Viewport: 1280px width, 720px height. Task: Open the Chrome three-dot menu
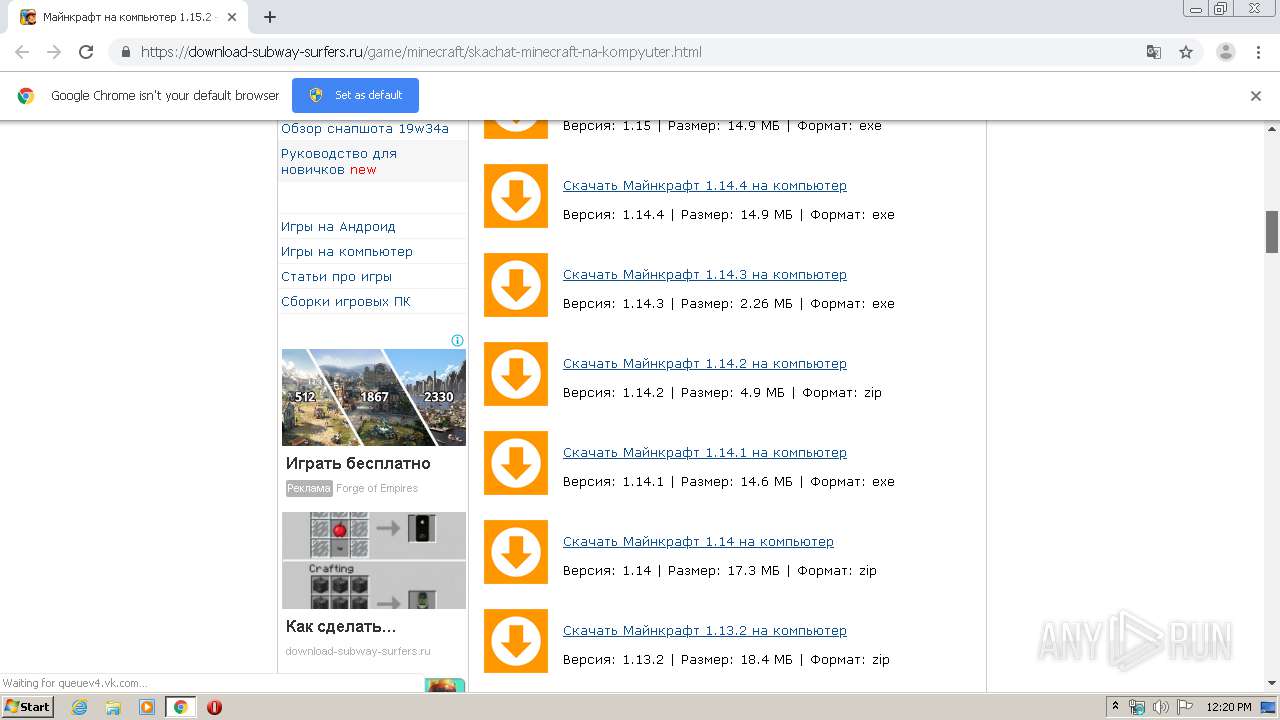(1258, 52)
